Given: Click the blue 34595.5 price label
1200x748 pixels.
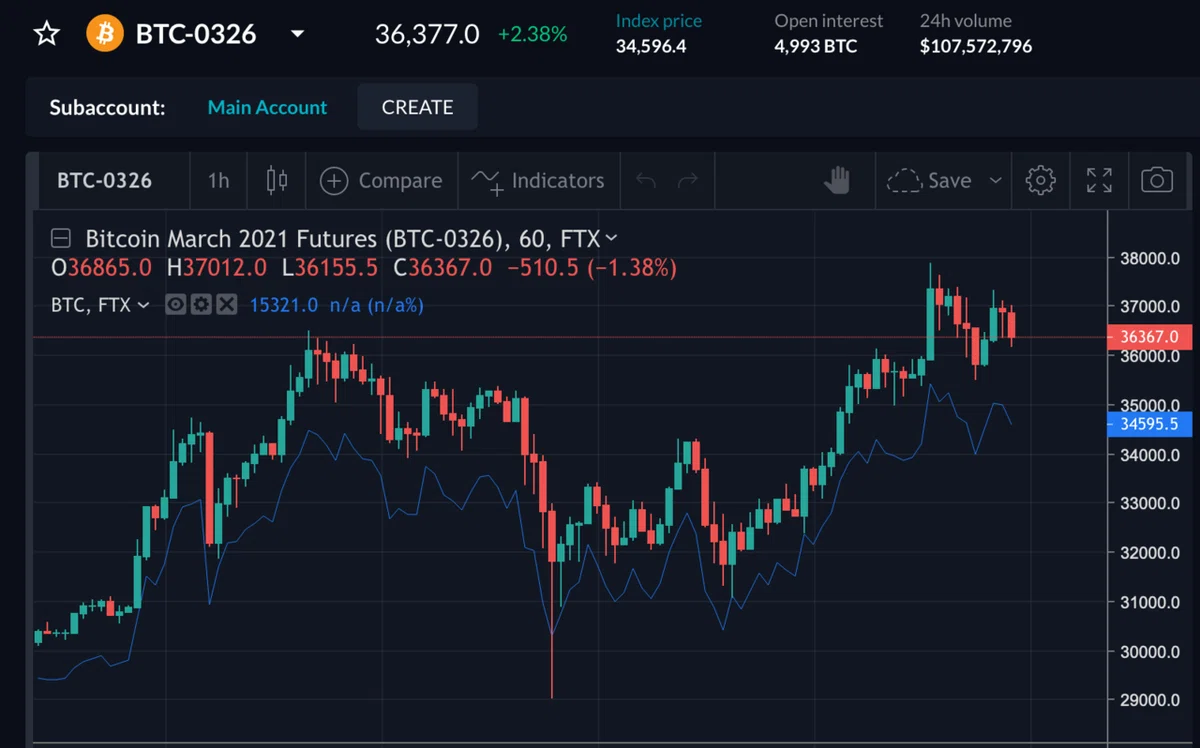Looking at the screenshot, I should 1150,424.
